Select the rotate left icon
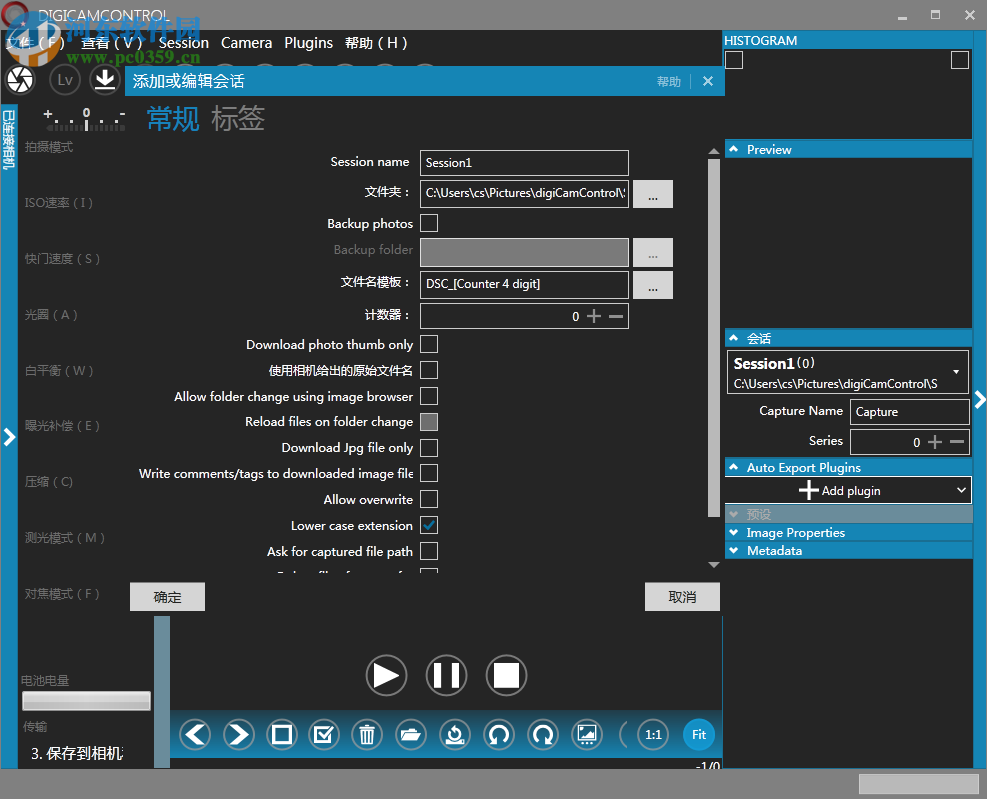The image size is (987, 799). coord(498,734)
